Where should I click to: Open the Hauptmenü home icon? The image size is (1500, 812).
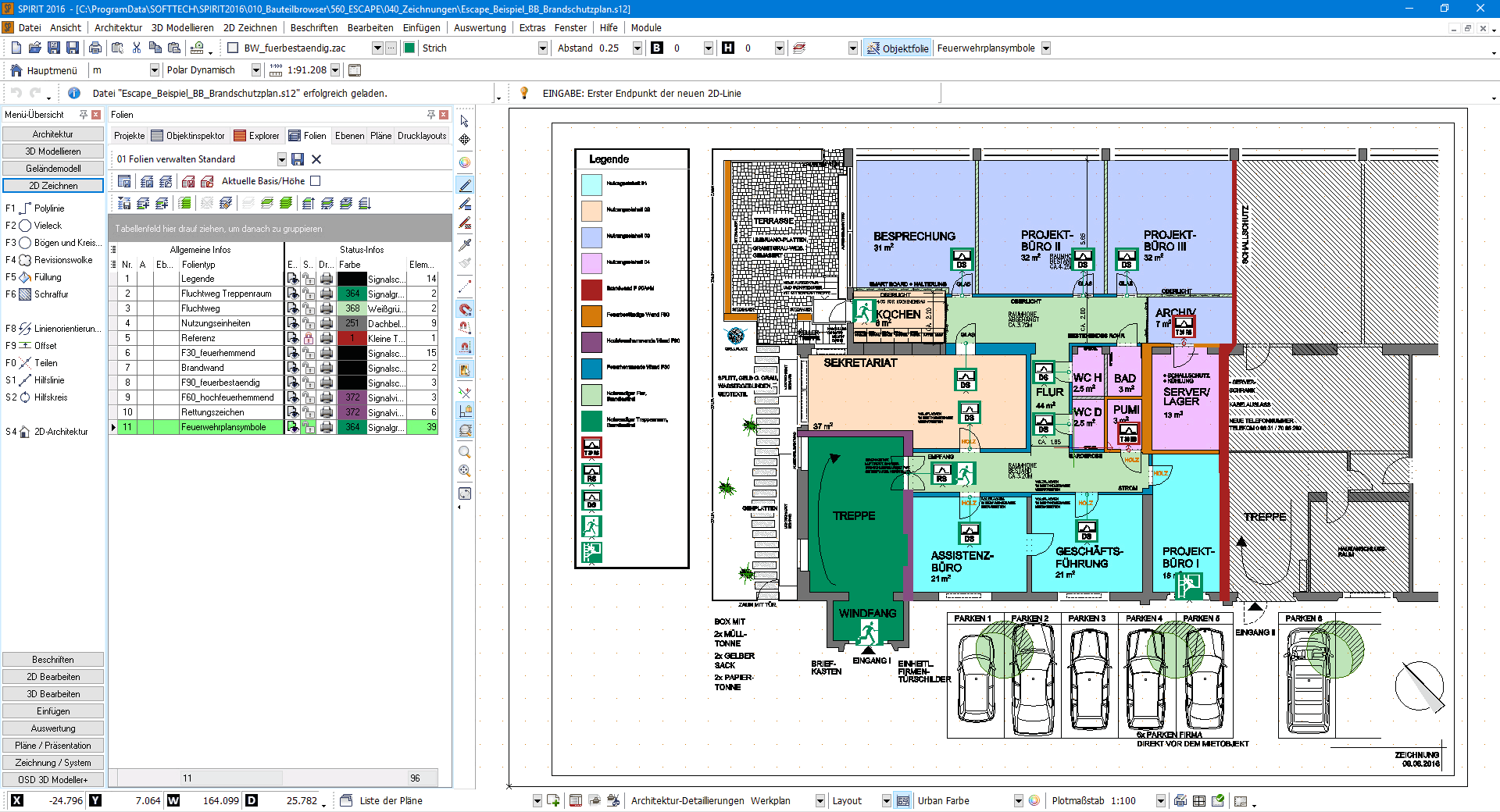click(x=16, y=70)
